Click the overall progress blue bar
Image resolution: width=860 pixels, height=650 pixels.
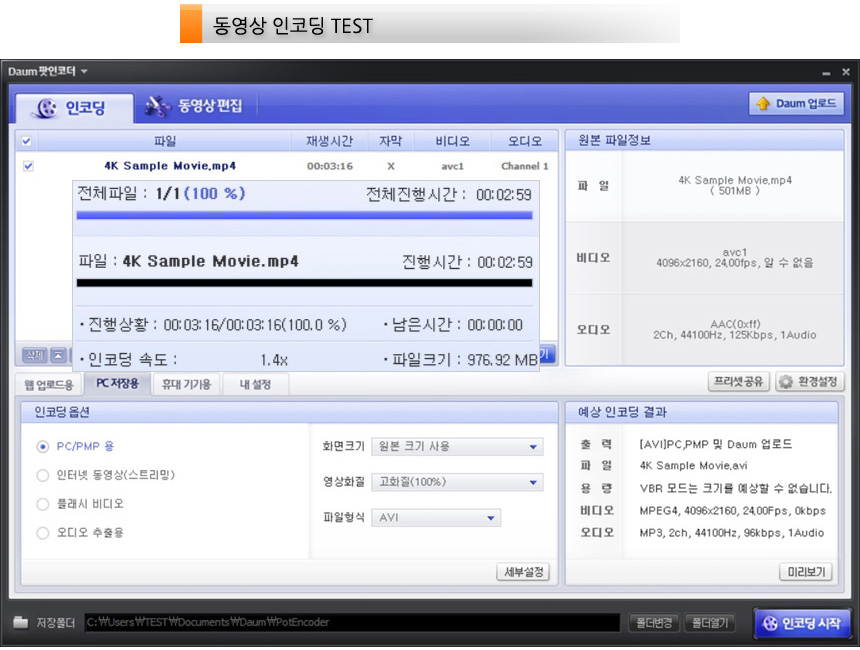tap(304, 216)
